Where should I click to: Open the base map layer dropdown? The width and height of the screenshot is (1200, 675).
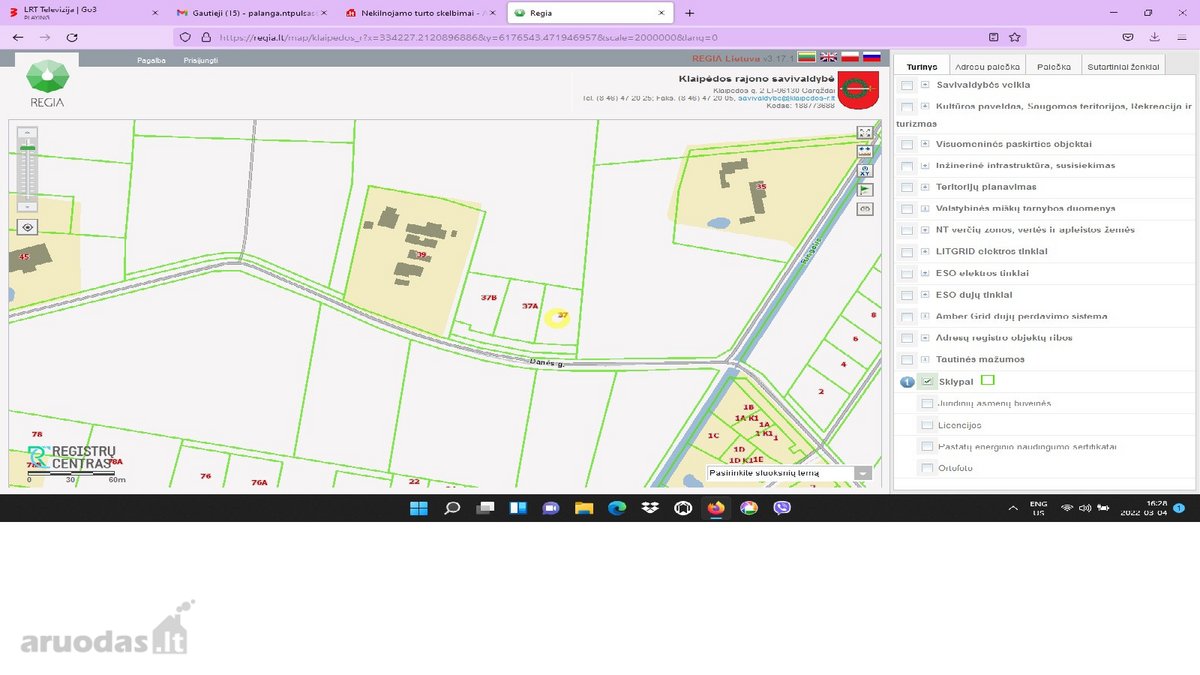(x=863, y=473)
